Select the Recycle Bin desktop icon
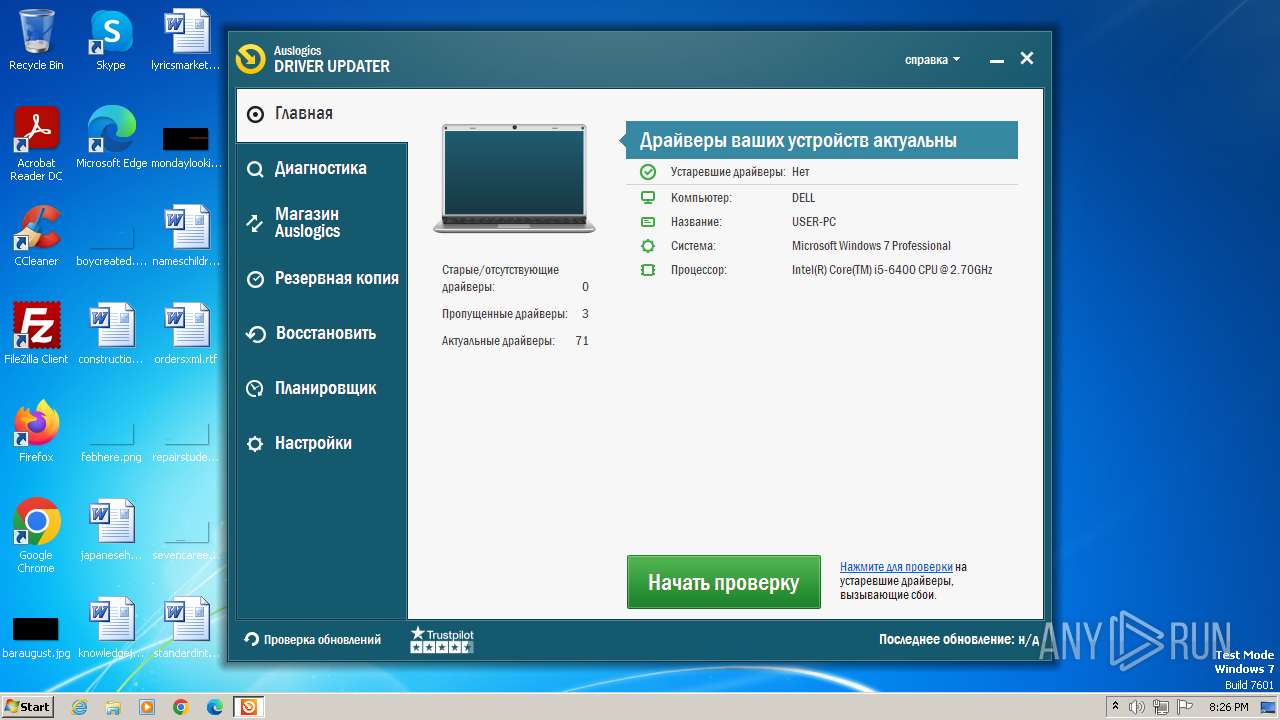 (x=36, y=40)
